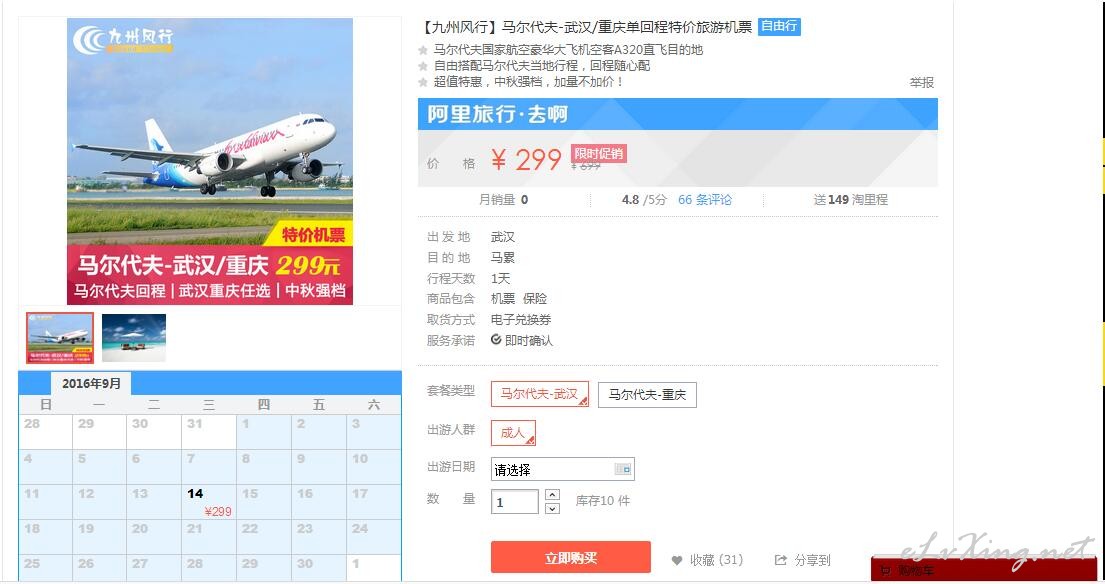Increase quantity with the up arrow

point(552,495)
